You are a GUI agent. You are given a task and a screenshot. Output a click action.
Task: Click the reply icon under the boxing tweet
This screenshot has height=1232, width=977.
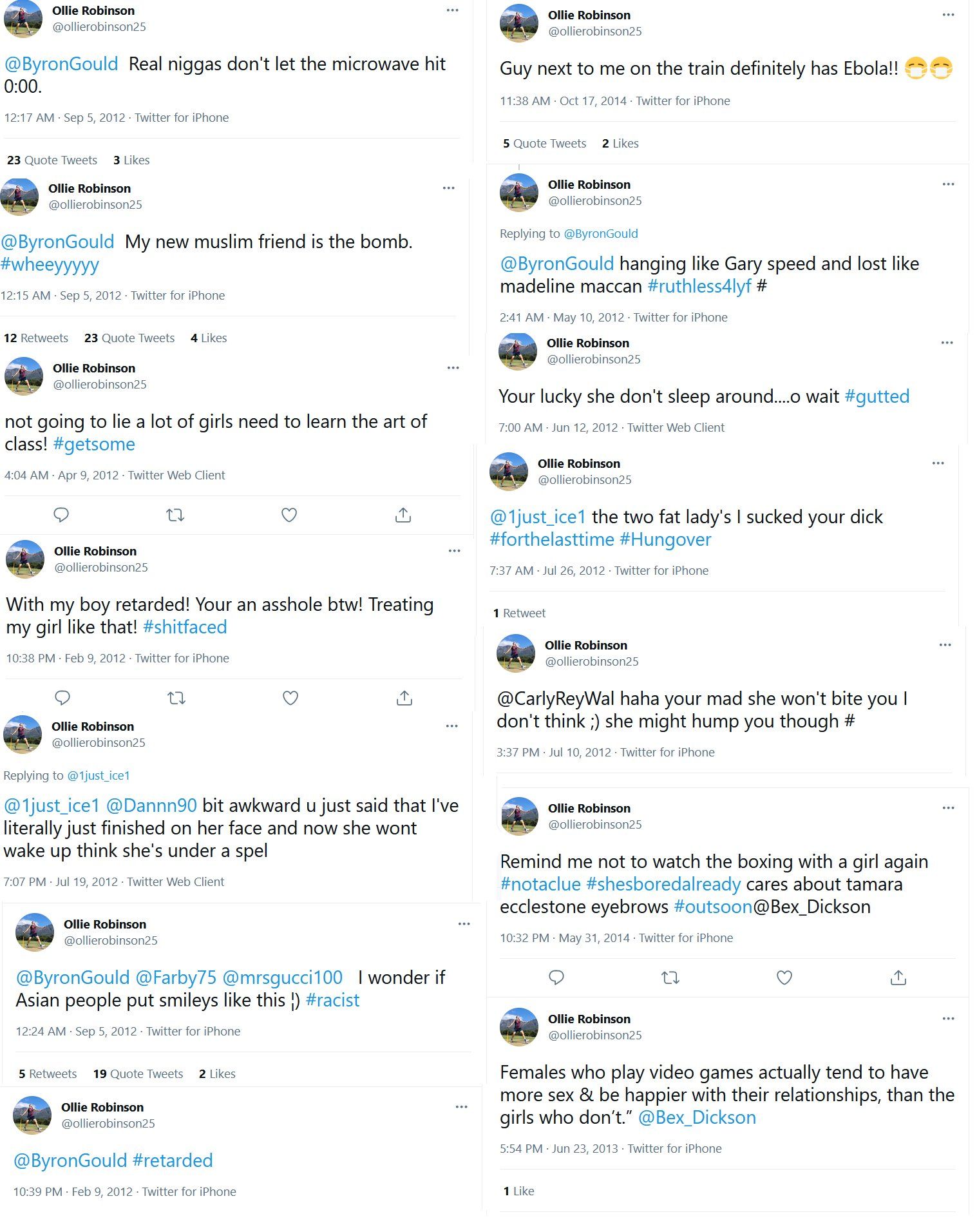coord(555,977)
